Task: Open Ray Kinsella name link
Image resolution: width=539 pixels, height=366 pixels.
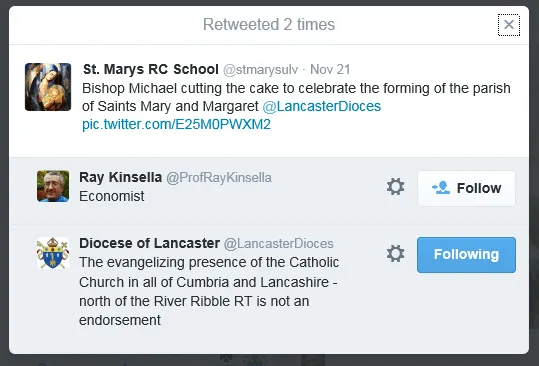Action: [120, 177]
